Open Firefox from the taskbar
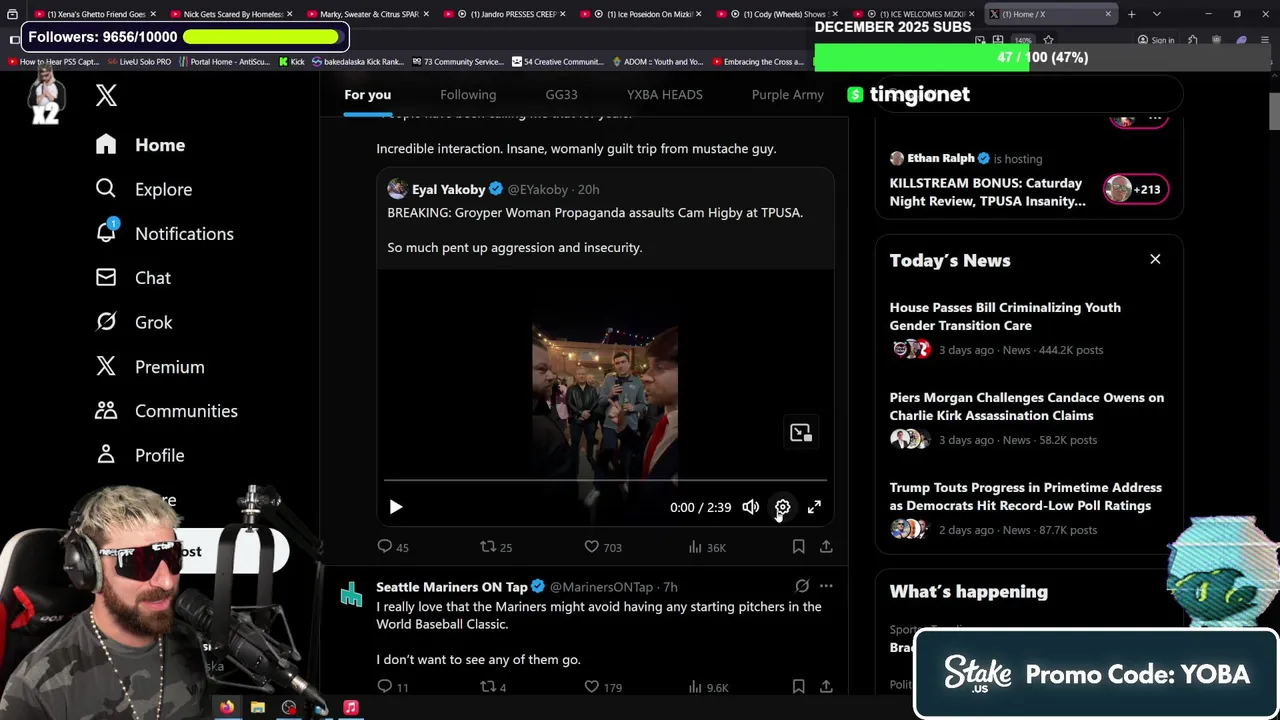 tap(227, 707)
